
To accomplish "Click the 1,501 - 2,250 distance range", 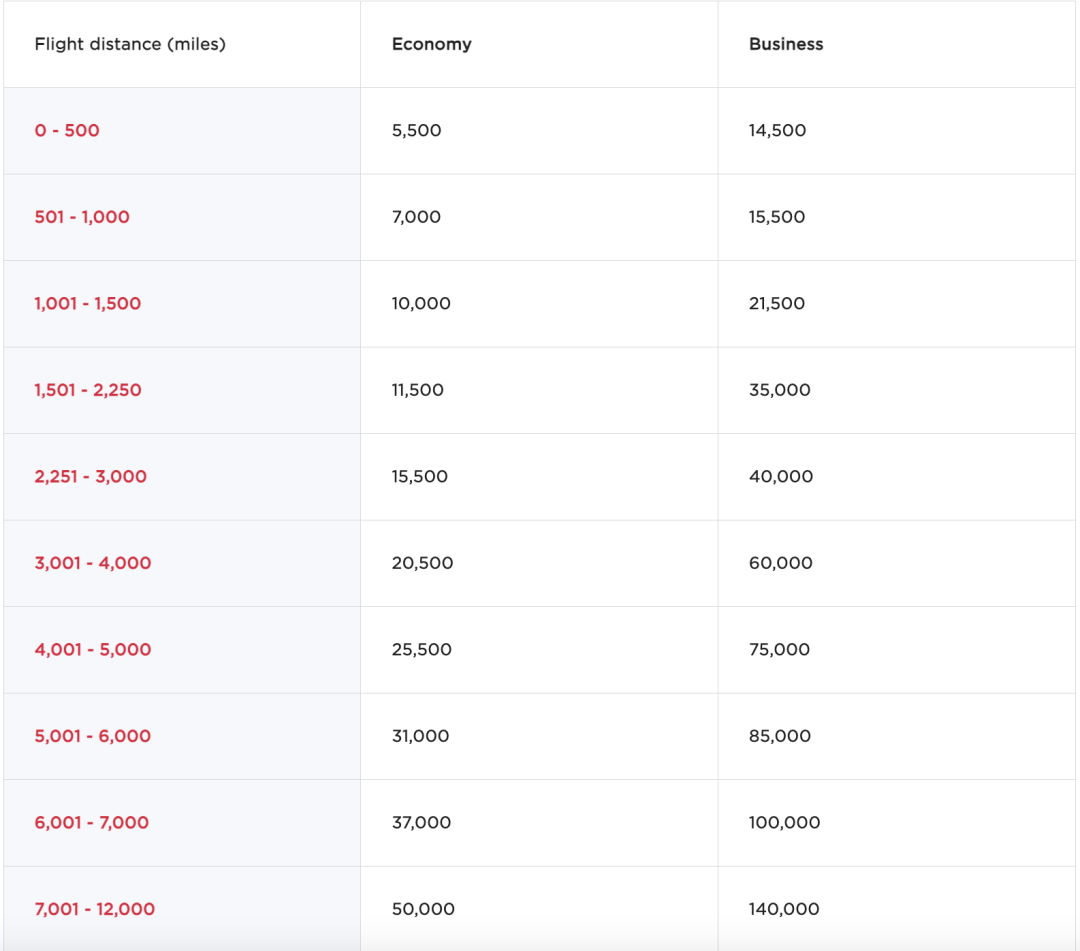I will pyautogui.click(x=88, y=390).
